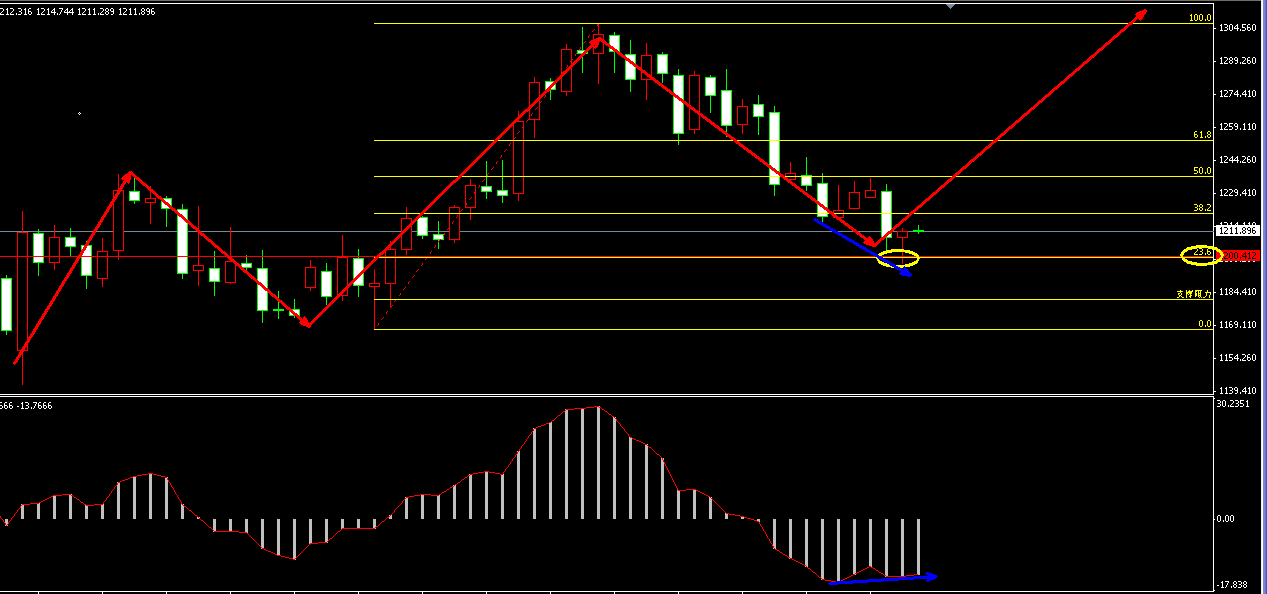Click the Fibonacci 50.0 level label
This screenshot has height=594, width=1267.
(x=1201, y=171)
